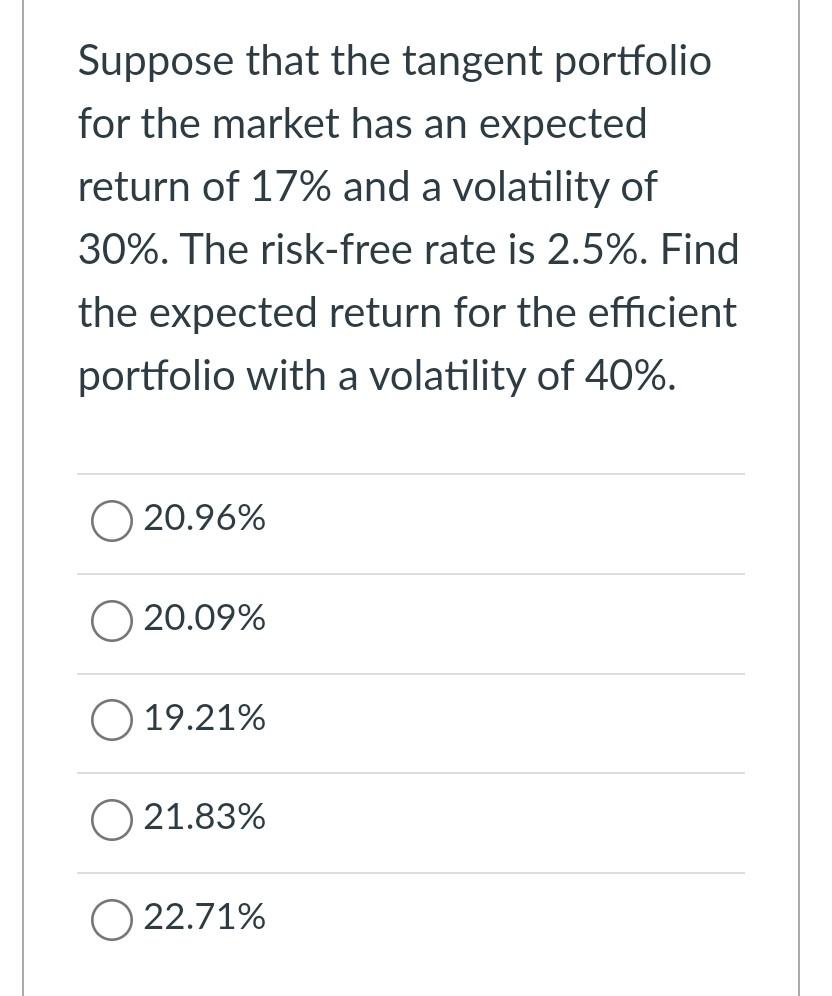Click the question text about tangent portfolio
Viewport: 832px width, 996px height.
(407, 218)
